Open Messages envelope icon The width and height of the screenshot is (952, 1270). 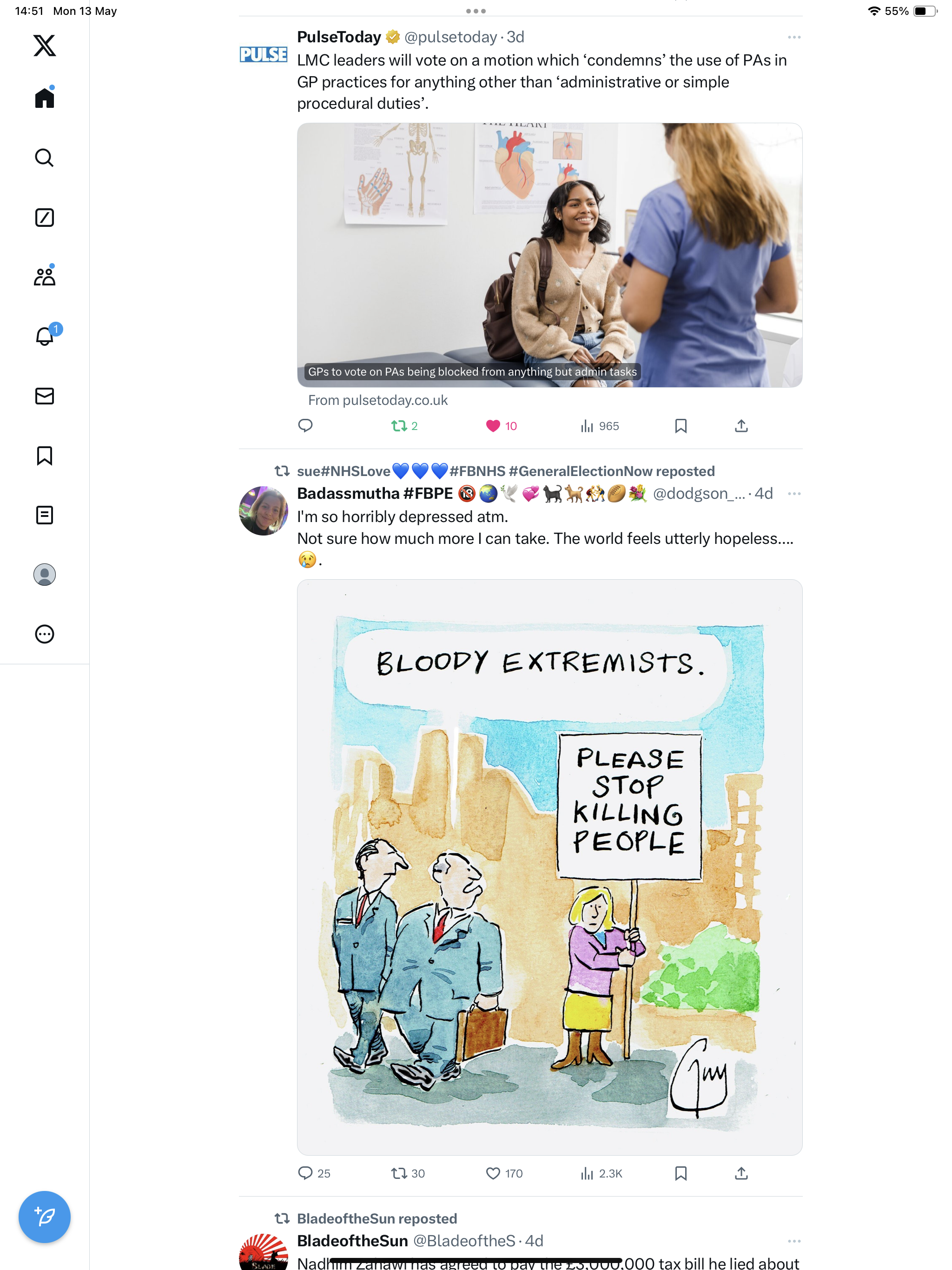[x=44, y=396]
